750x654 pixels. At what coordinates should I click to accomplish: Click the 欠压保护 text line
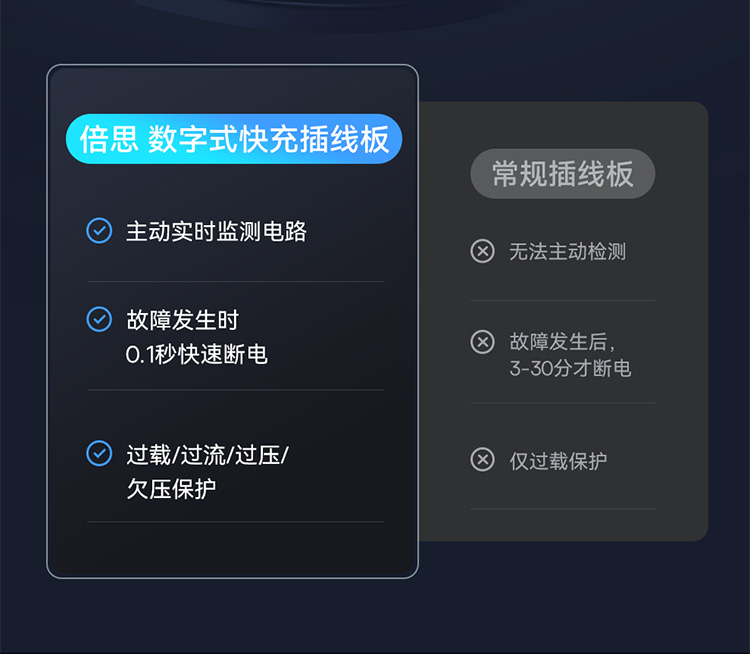[x=171, y=488]
